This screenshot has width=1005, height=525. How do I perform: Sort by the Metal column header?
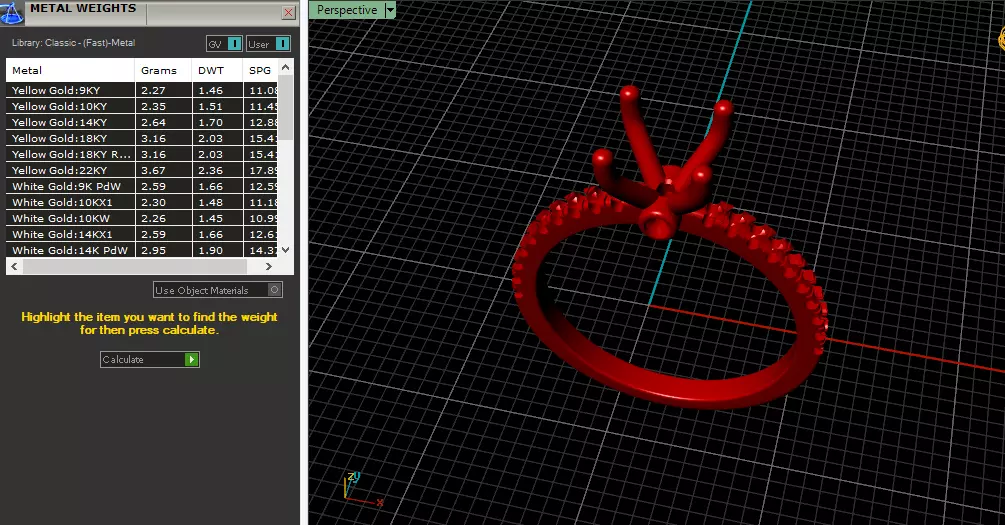(x=71, y=71)
